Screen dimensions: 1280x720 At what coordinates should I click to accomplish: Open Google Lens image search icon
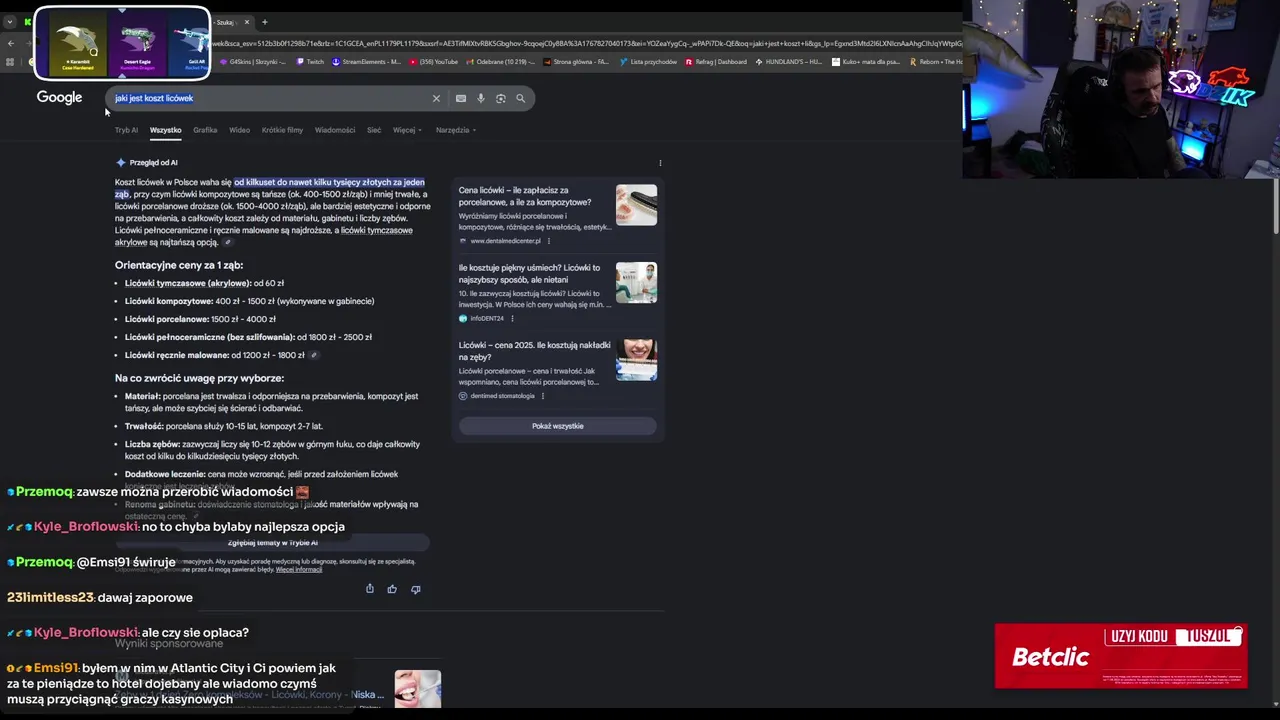click(500, 98)
